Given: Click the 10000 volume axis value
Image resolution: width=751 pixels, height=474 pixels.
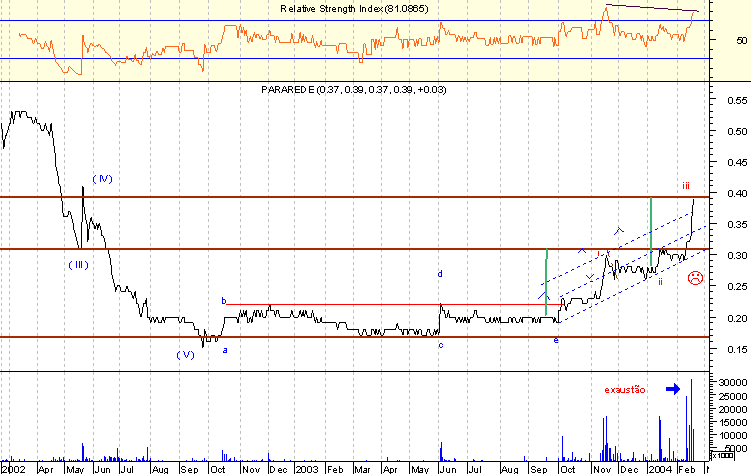Looking at the screenshot, I should coord(733,435).
